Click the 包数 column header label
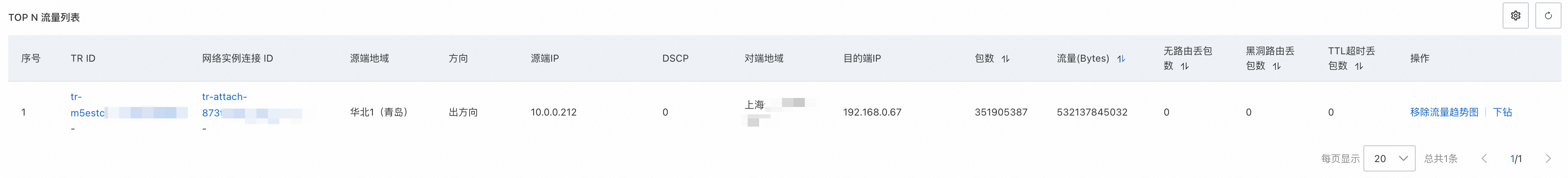 point(984,58)
